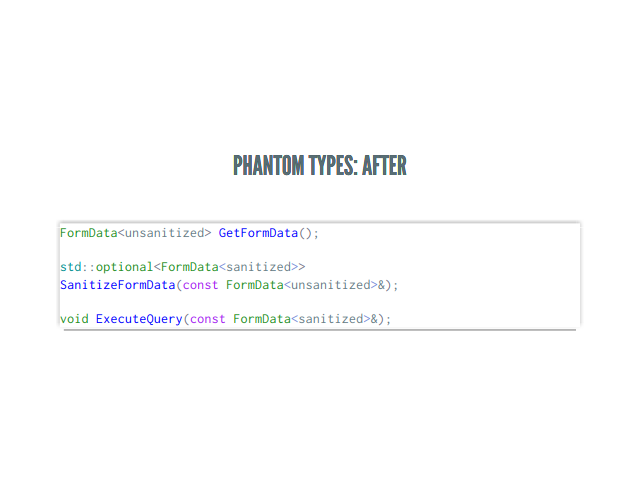The width and height of the screenshot is (640, 494).
Task: Click const in the SanitizeFormData line
Action: pyautogui.click(x=201, y=285)
